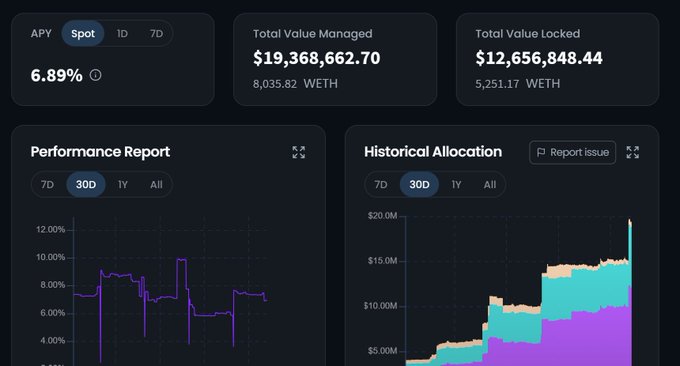This screenshot has height=366, width=680.
Task: Click the 8,035.82 WETH amount
Action: click(x=295, y=84)
